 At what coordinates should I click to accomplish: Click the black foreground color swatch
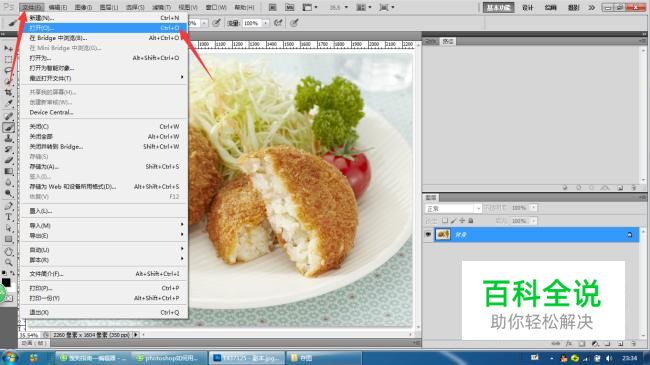tap(6, 282)
